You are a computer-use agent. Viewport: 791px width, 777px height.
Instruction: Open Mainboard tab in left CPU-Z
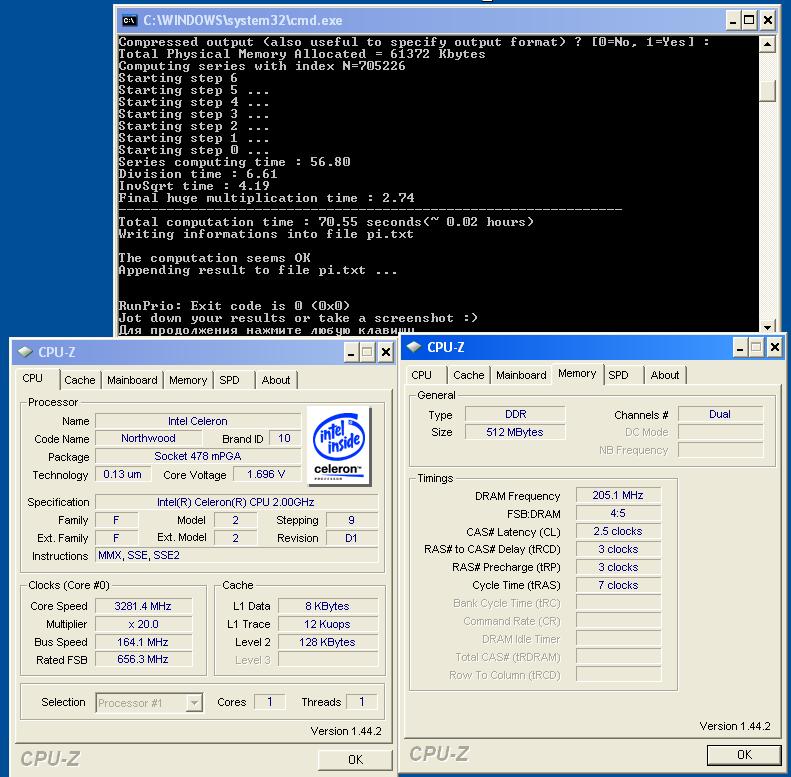132,380
